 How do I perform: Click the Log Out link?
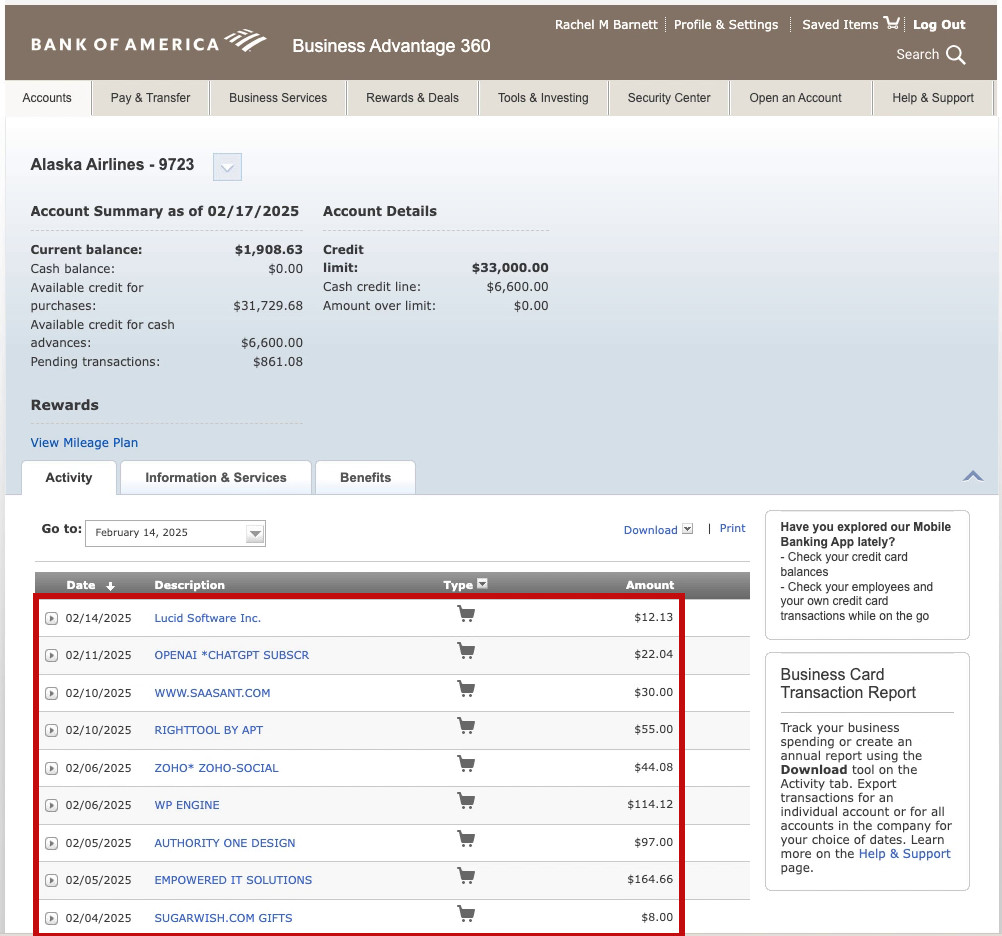[939, 25]
